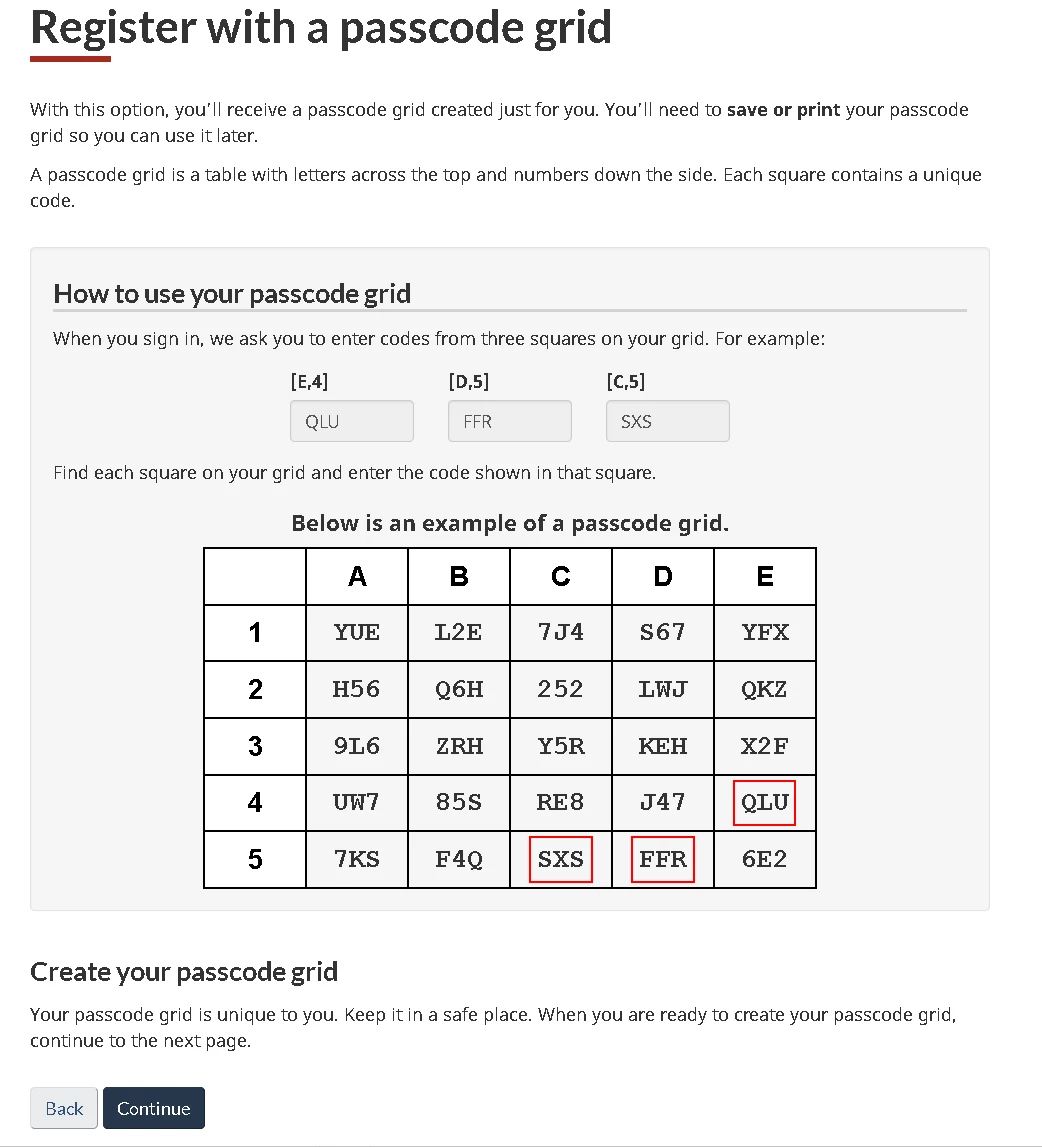Click the [D,5] label above field

[x=469, y=381]
